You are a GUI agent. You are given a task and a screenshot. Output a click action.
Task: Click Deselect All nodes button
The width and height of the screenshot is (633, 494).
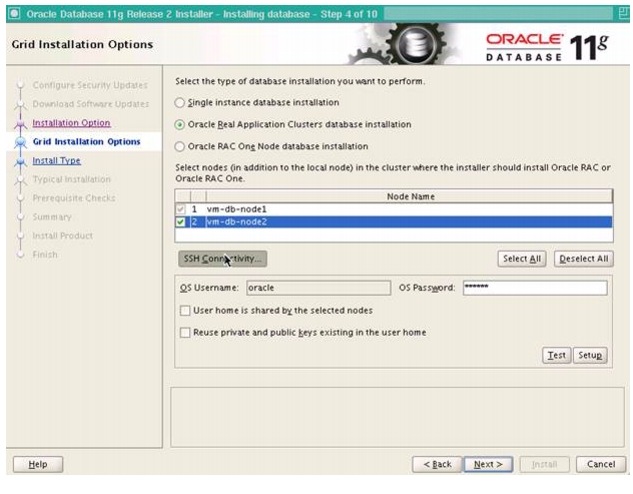584,259
